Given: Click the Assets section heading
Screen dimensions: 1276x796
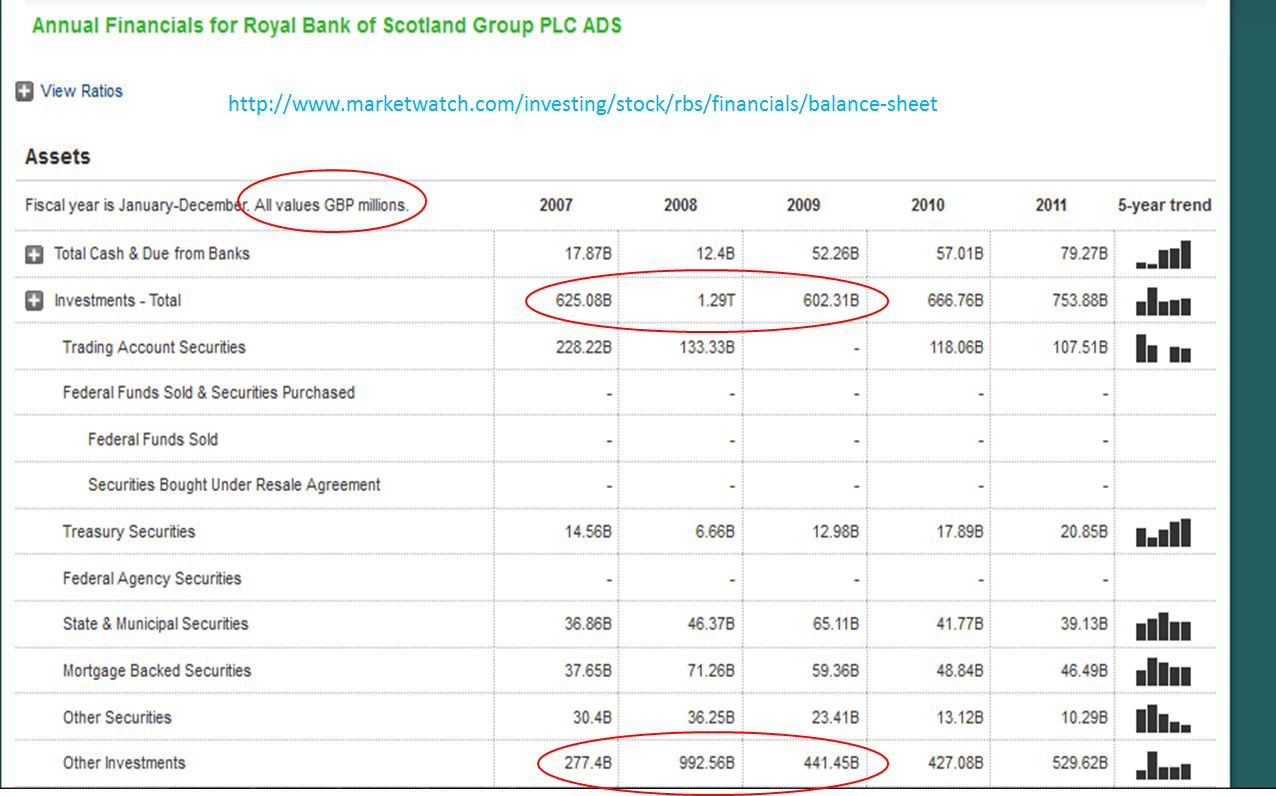Looking at the screenshot, I should (x=58, y=157).
